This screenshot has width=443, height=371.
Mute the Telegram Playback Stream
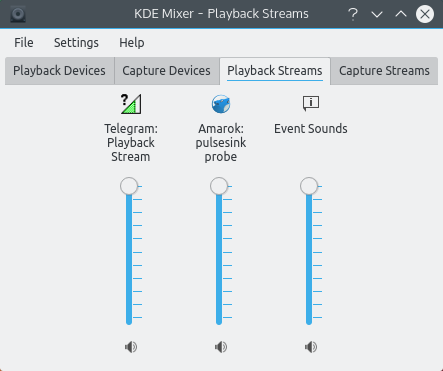[131, 347]
